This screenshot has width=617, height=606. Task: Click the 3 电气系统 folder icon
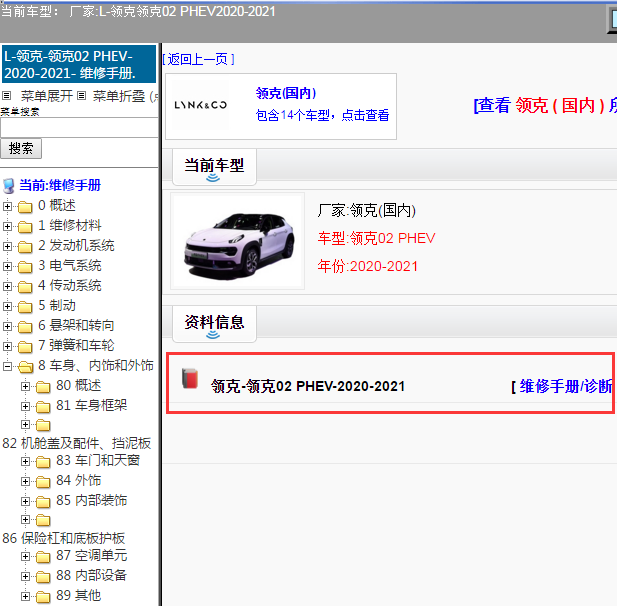[x=25, y=267]
